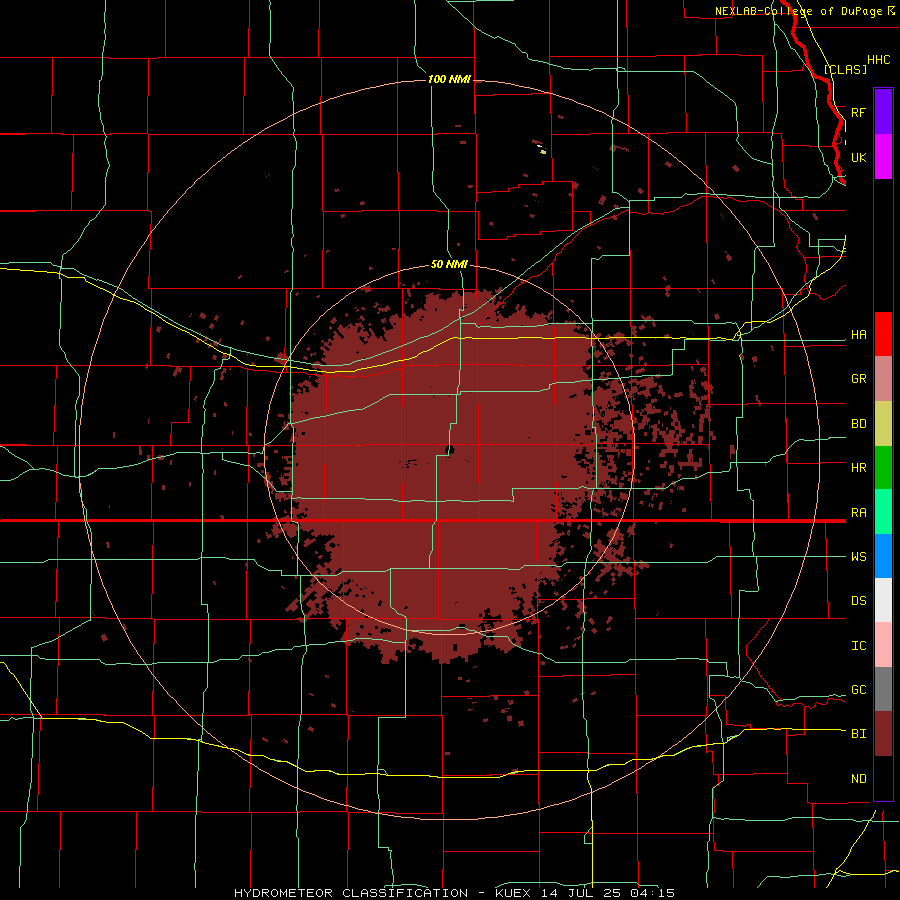The image size is (900, 900).
Task: Click the RF legend label
Action: (858, 112)
